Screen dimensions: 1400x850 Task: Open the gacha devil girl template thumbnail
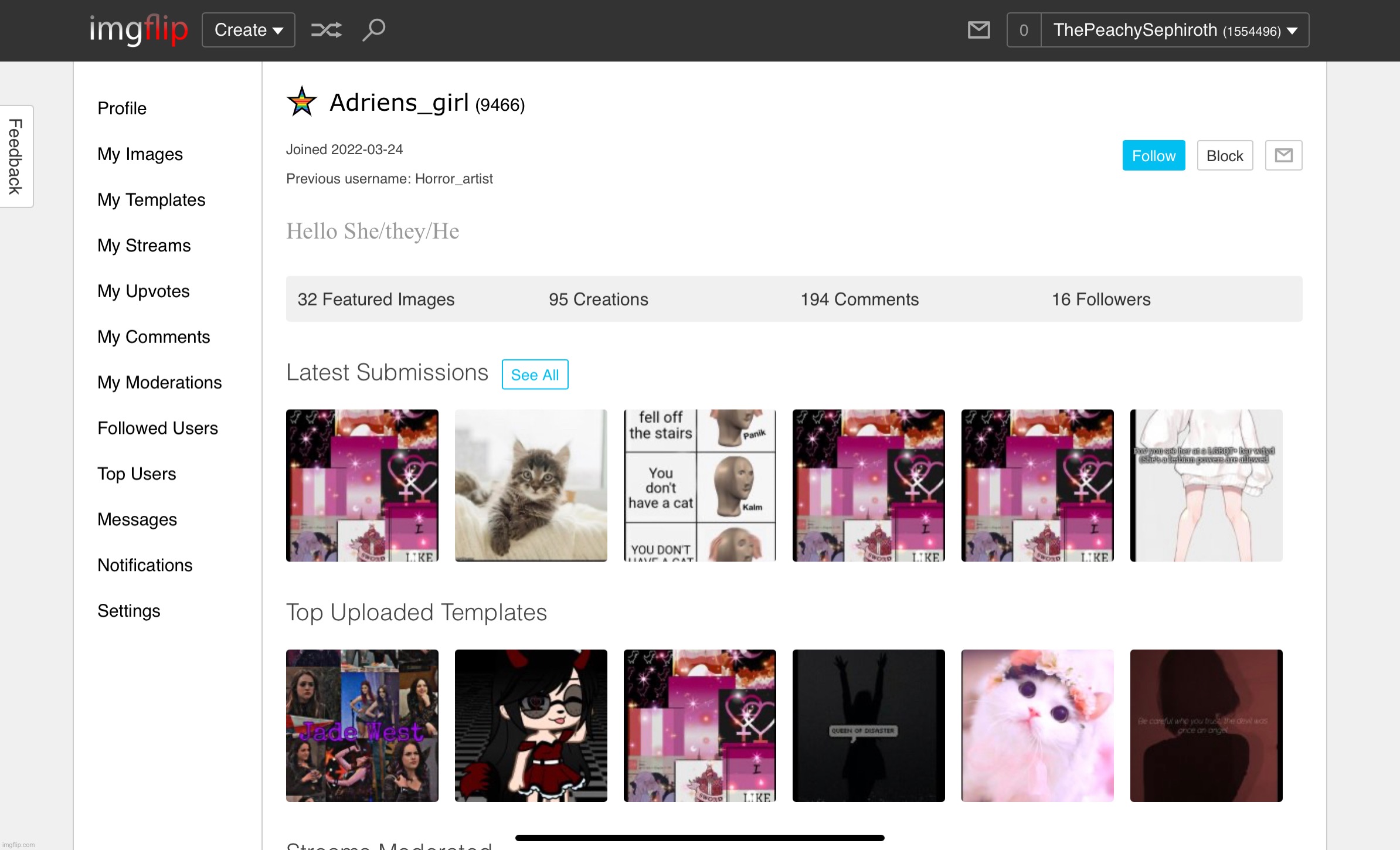click(x=531, y=726)
